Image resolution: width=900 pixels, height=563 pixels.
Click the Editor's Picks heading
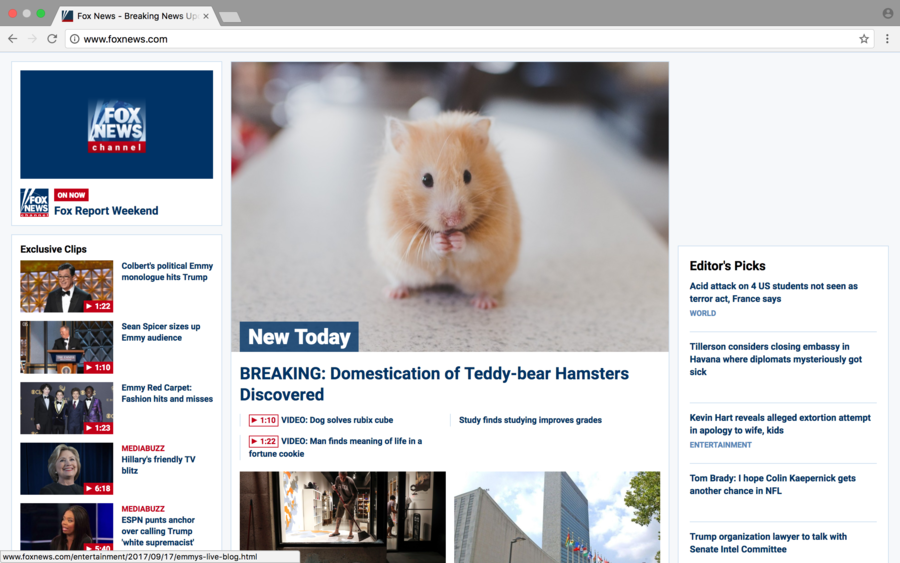click(727, 266)
